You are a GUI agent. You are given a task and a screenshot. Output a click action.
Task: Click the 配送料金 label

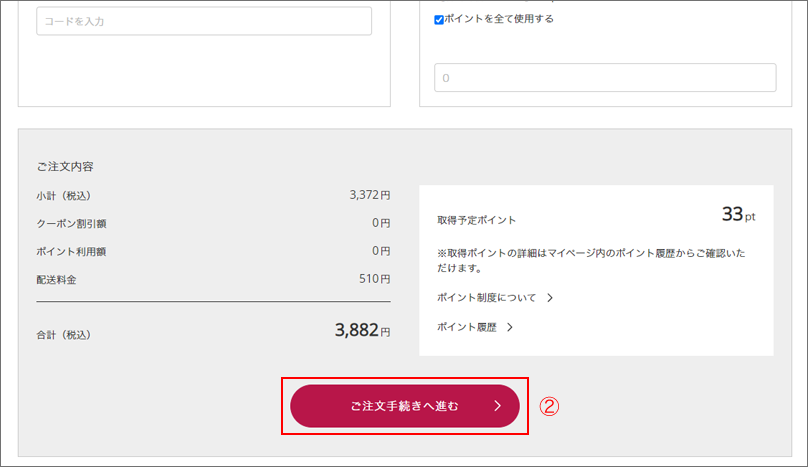pyautogui.click(x=57, y=279)
